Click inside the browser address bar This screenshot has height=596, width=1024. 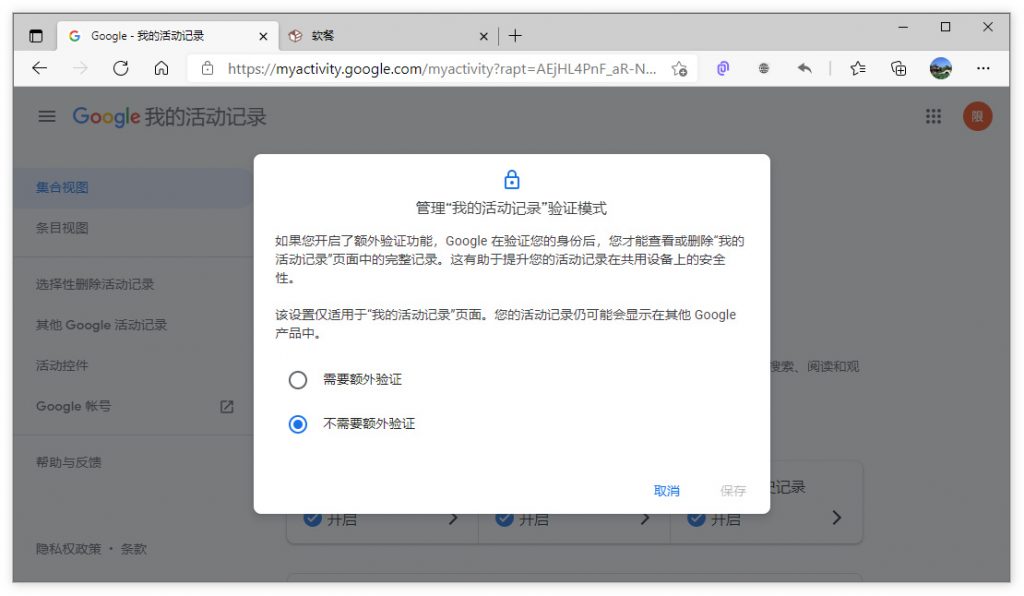pyautogui.click(x=430, y=68)
